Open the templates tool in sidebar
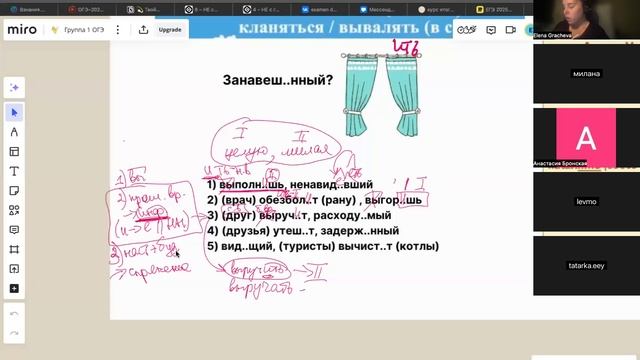This screenshot has height=360, width=640. tap(14, 151)
